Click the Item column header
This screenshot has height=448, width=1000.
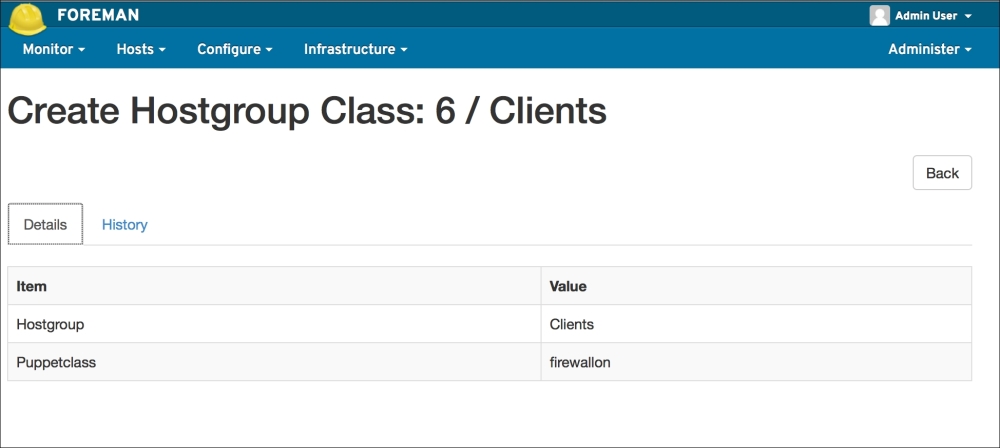coord(32,286)
